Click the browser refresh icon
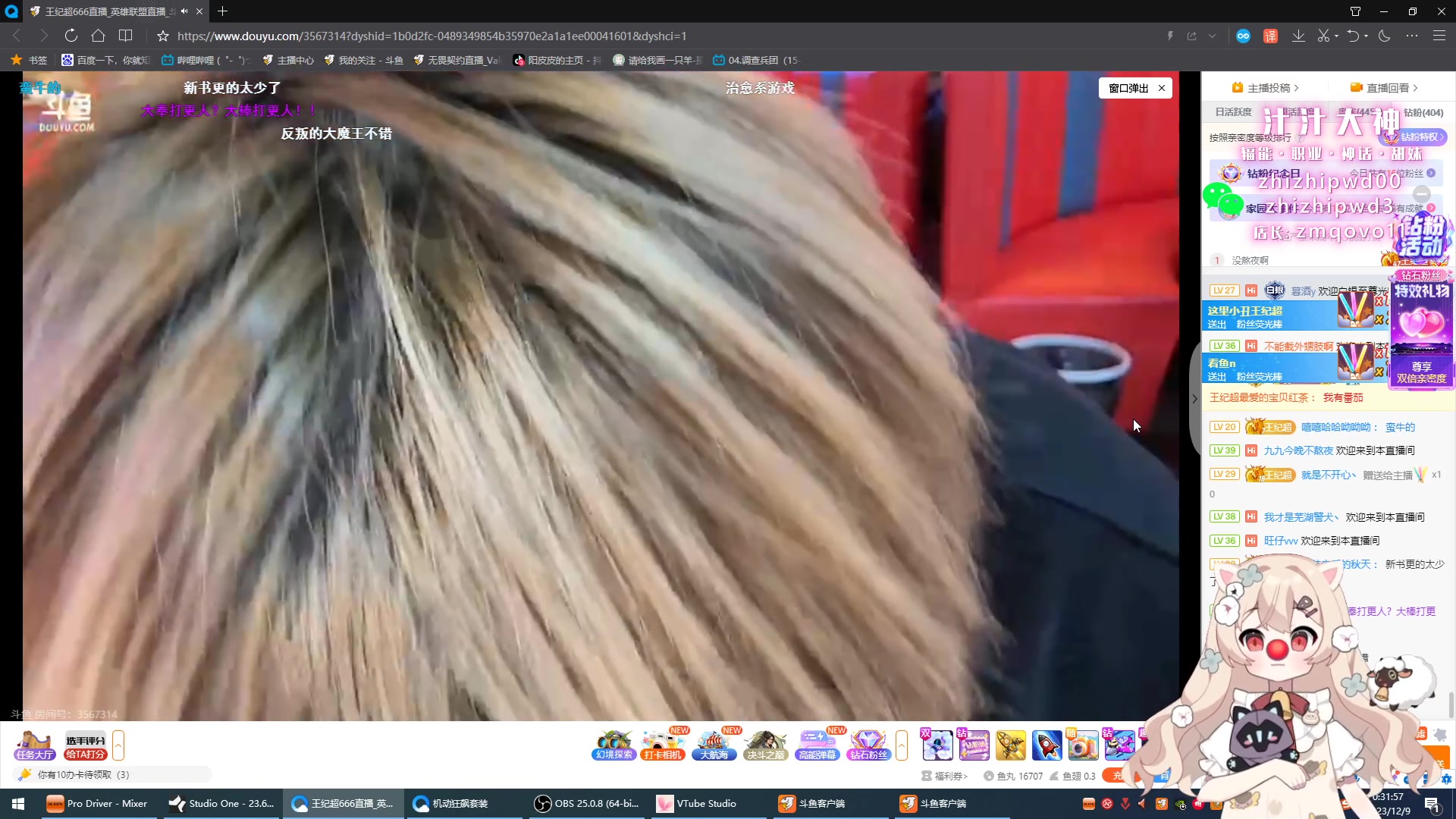This screenshot has height=819, width=1456. click(71, 36)
